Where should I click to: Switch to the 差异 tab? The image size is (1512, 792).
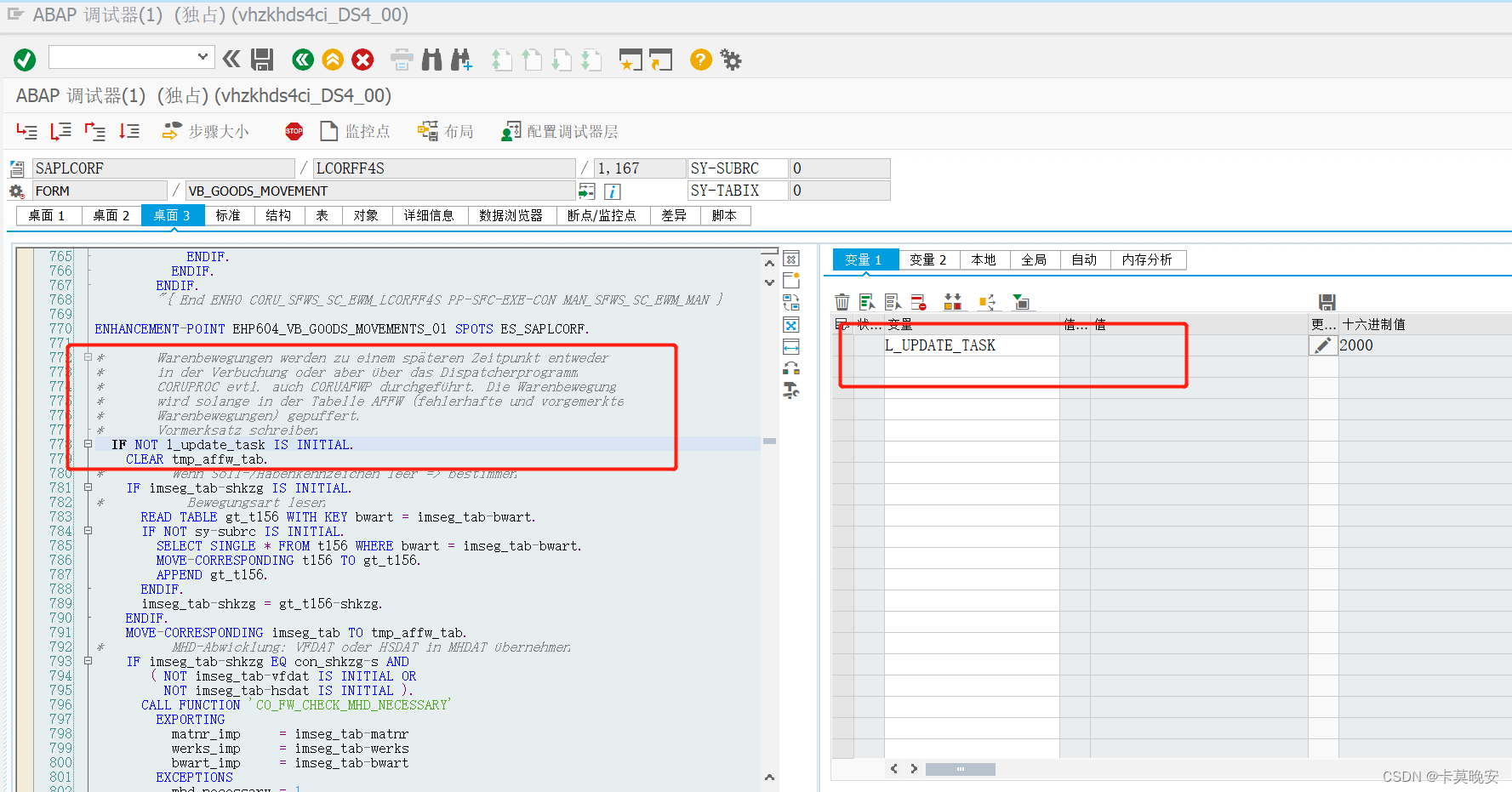674,216
